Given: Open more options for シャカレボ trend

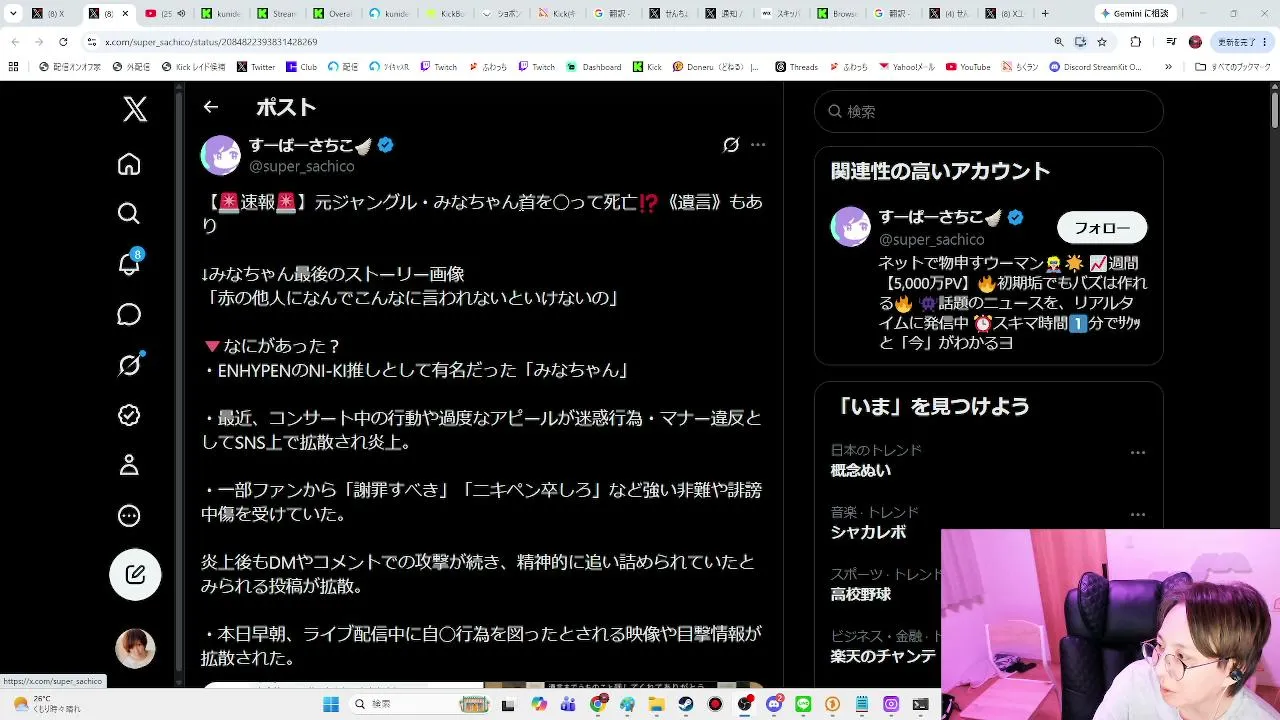Looking at the screenshot, I should 1137,515.
